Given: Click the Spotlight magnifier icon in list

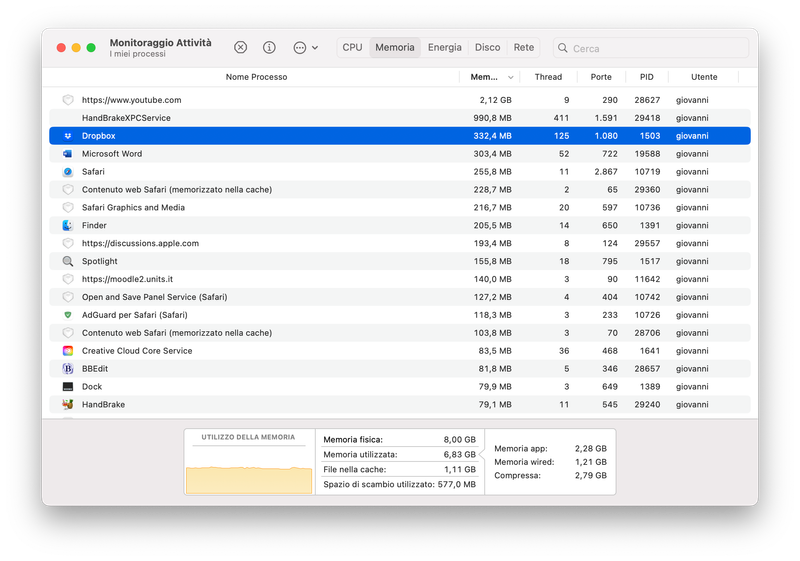Looking at the screenshot, I should coord(68,261).
